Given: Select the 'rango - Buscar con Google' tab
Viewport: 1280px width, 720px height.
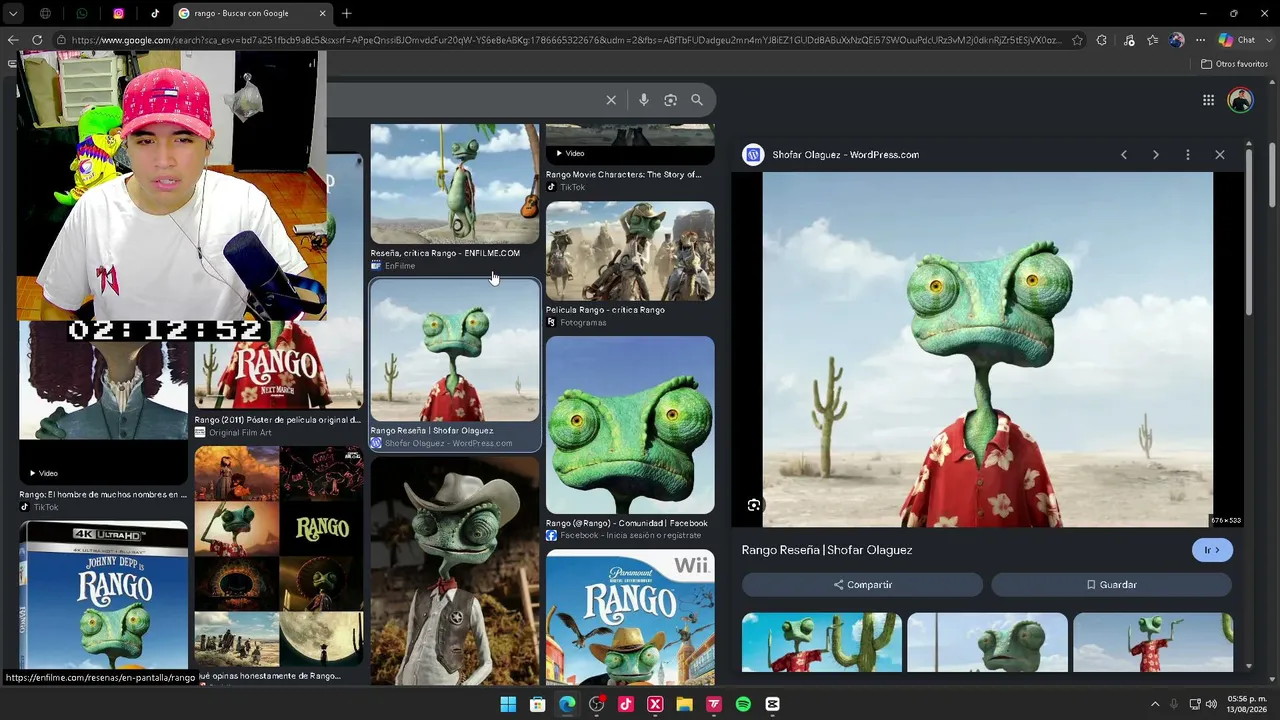Looking at the screenshot, I should tap(252, 13).
